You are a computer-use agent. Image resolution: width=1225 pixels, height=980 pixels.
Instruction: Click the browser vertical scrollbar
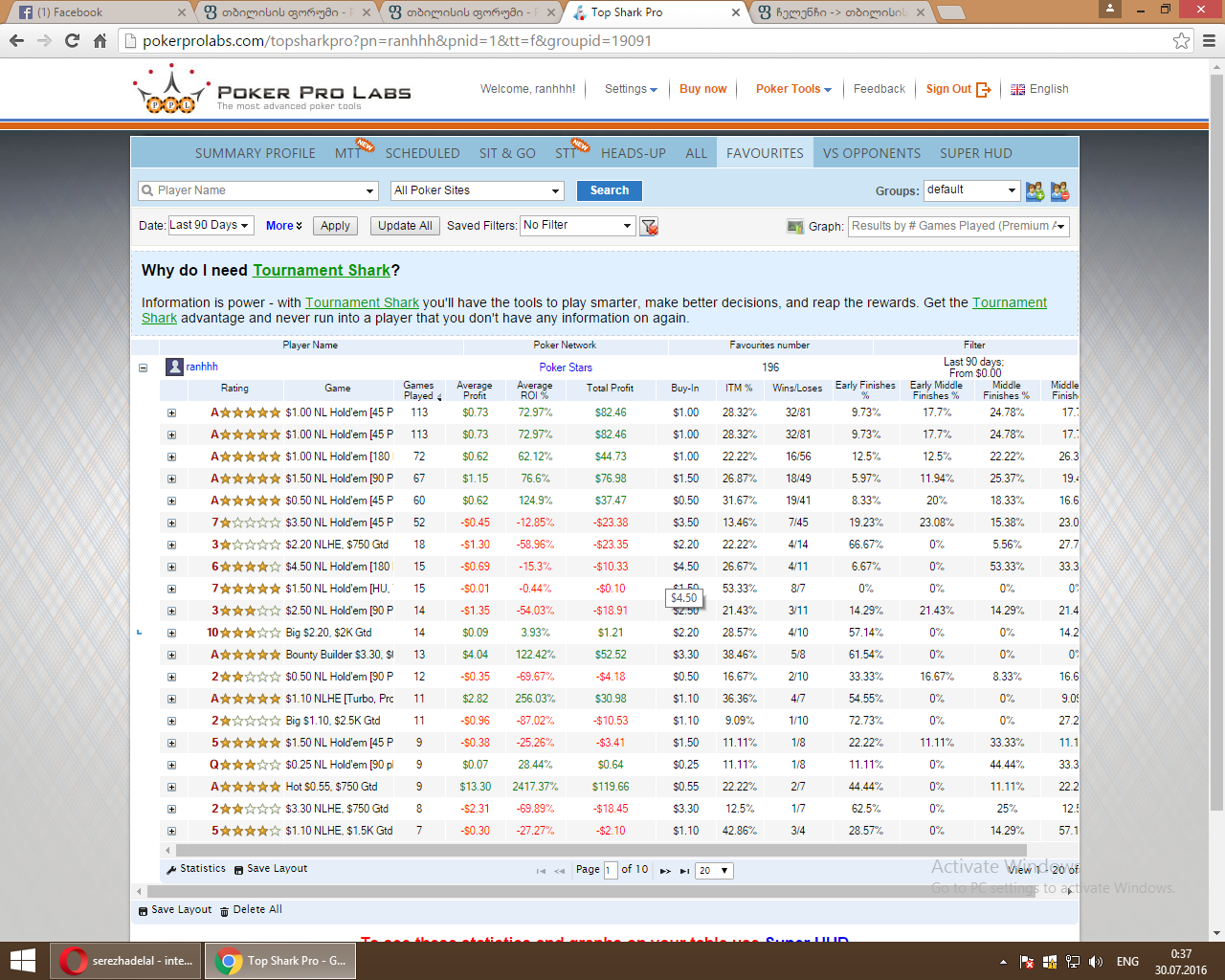coord(1216,440)
